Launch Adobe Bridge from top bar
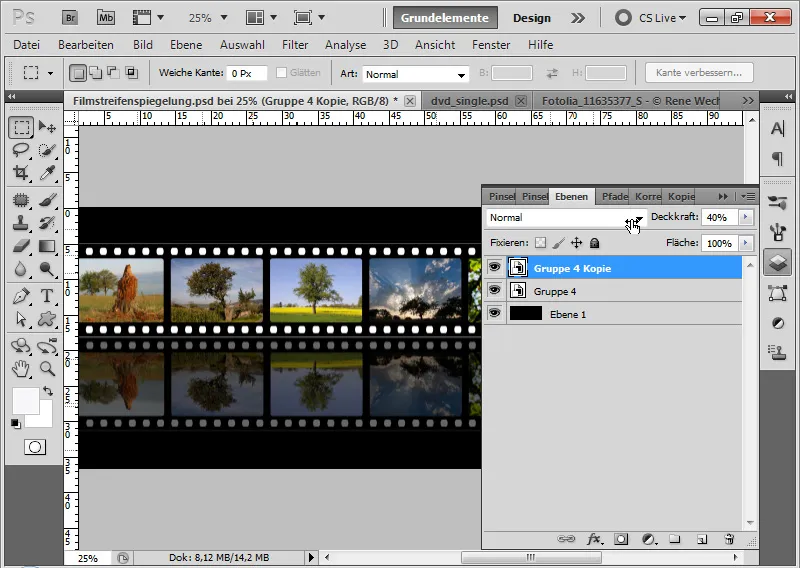The height and width of the screenshot is (568, 800). (70, 18)
